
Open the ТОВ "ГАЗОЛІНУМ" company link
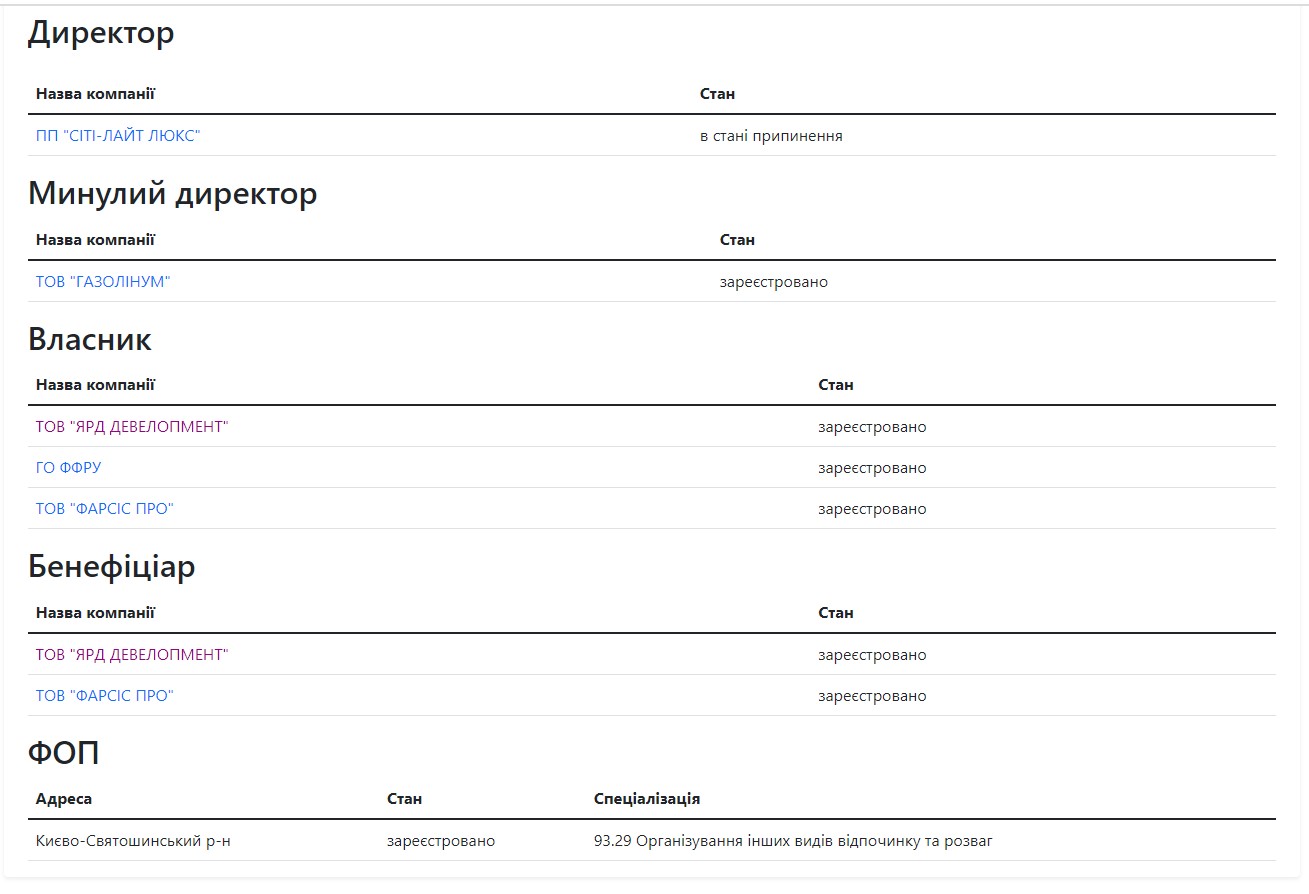103,282
